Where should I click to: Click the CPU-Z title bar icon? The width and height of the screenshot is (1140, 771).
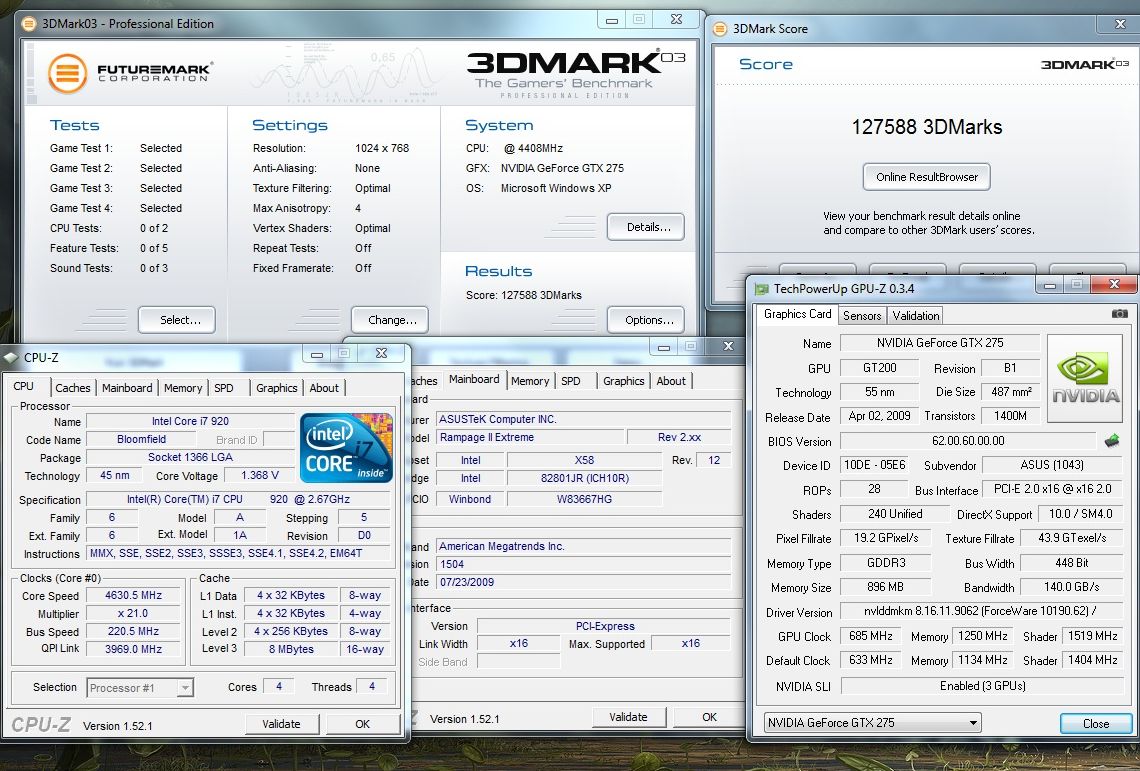pos(11,357)
